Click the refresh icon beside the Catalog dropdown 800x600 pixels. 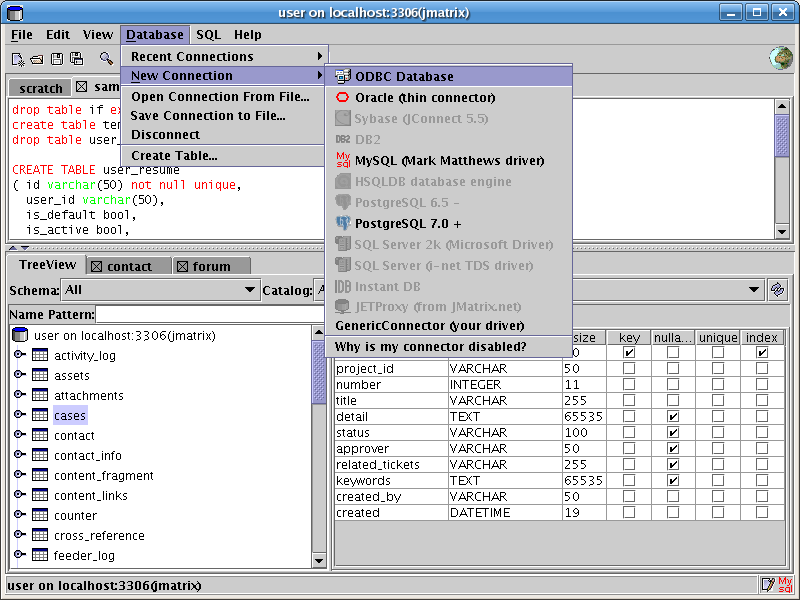[777, 290]
